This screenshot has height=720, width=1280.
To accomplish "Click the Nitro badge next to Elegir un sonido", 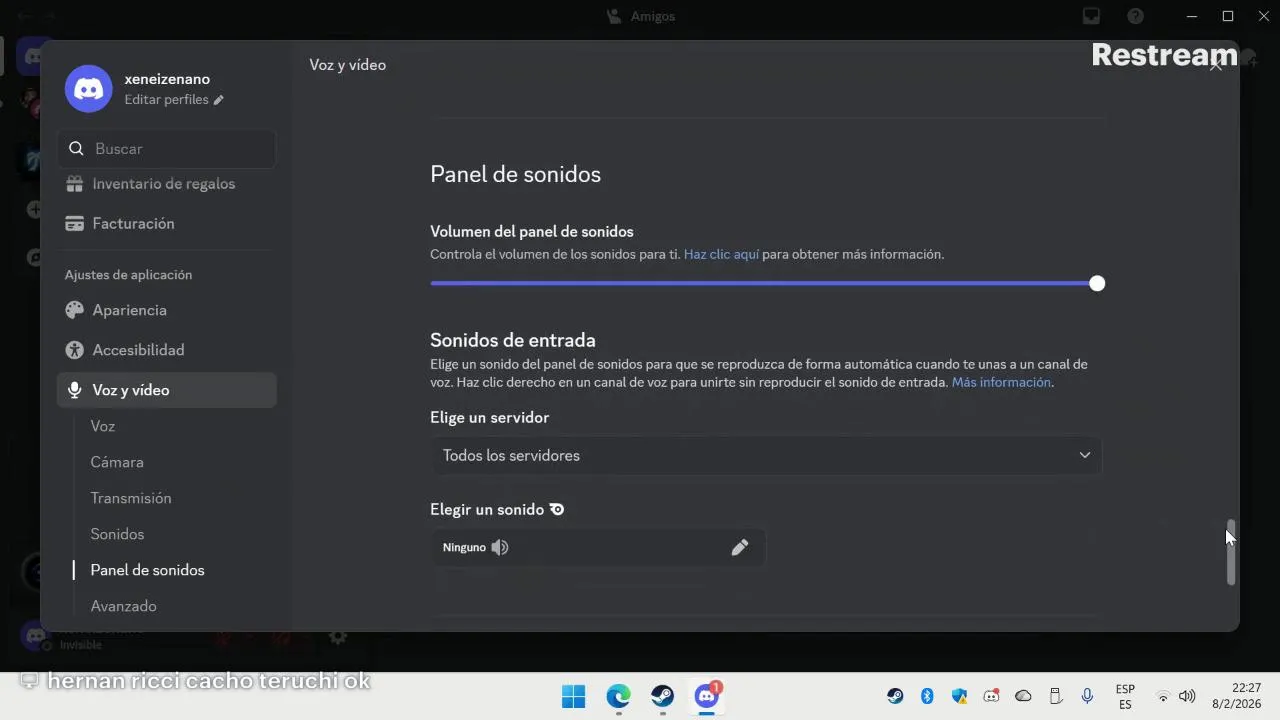I will coord(557,509).
